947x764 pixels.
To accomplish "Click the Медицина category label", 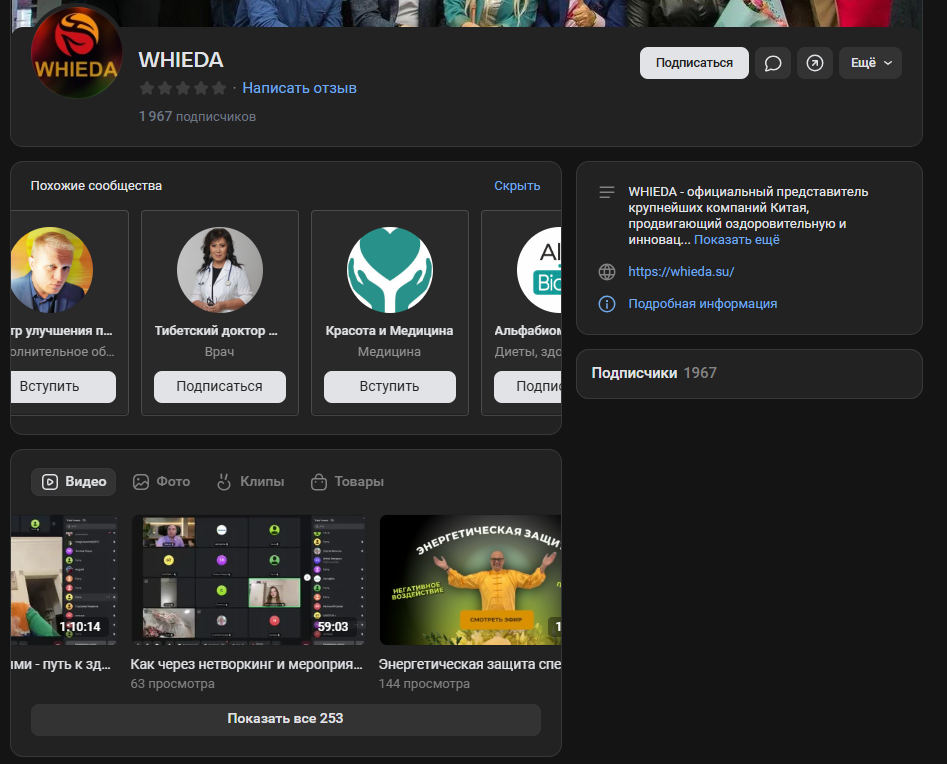I will [x=390, y=352].
